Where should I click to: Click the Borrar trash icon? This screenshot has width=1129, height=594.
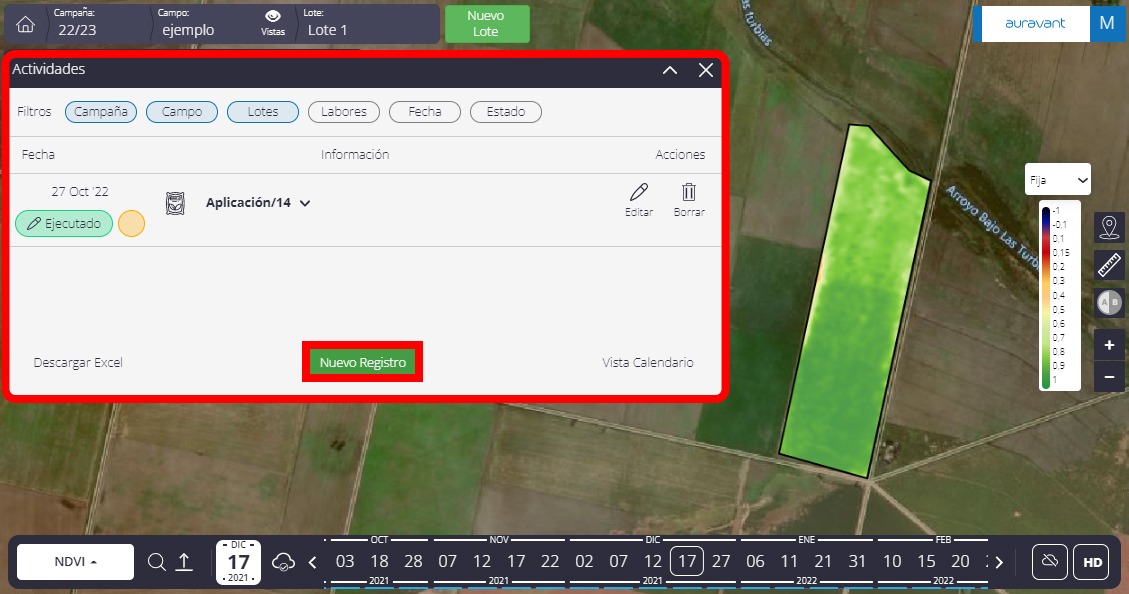[x=689, y=193]
